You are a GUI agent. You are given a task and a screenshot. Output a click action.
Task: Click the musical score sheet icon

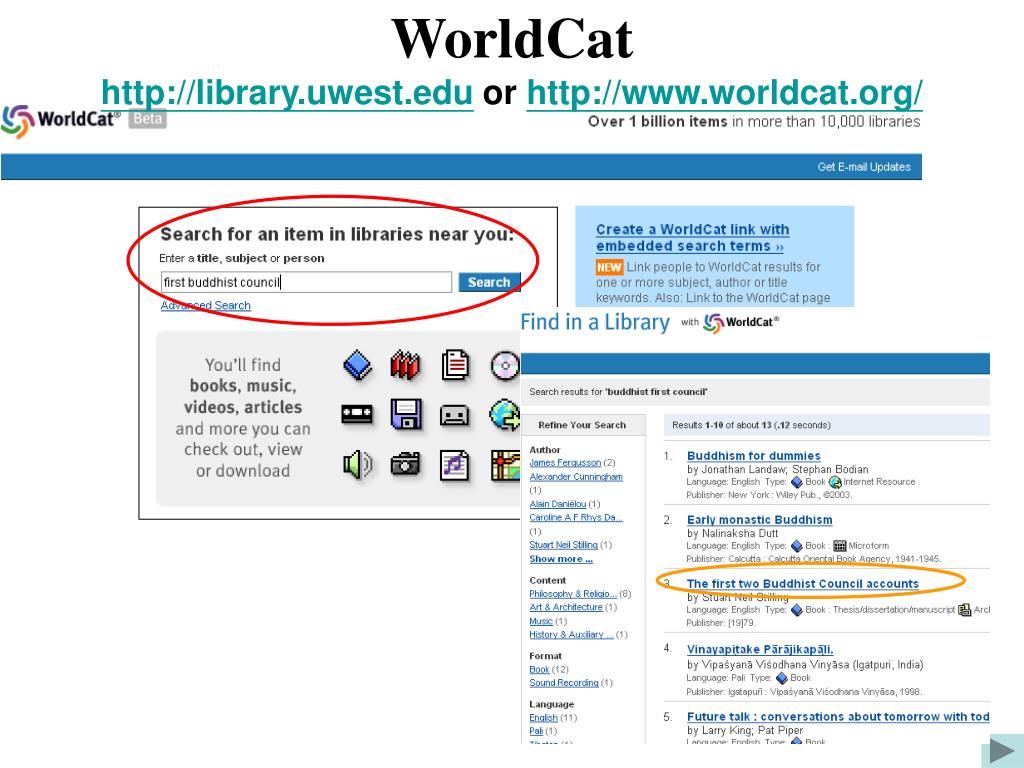coord(455,465)
